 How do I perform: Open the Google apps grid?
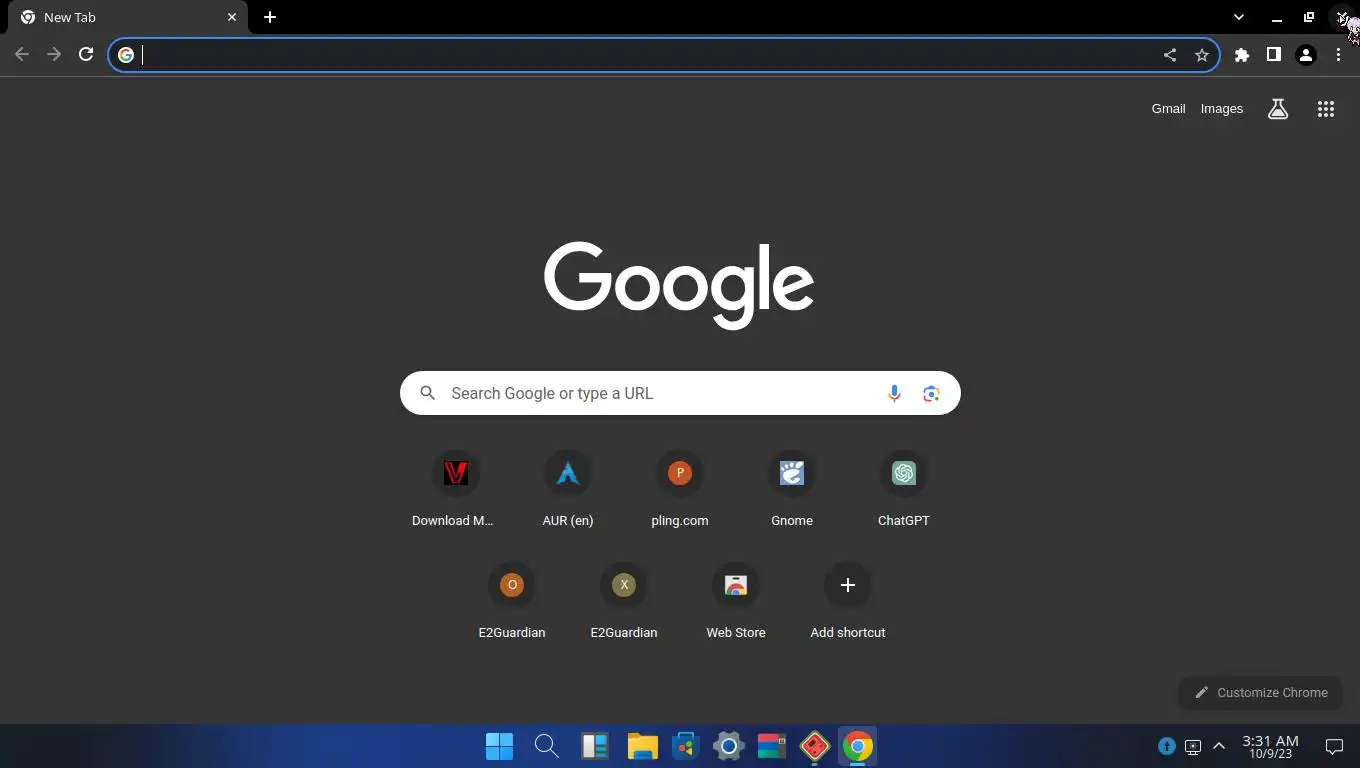click(1326, 109)
